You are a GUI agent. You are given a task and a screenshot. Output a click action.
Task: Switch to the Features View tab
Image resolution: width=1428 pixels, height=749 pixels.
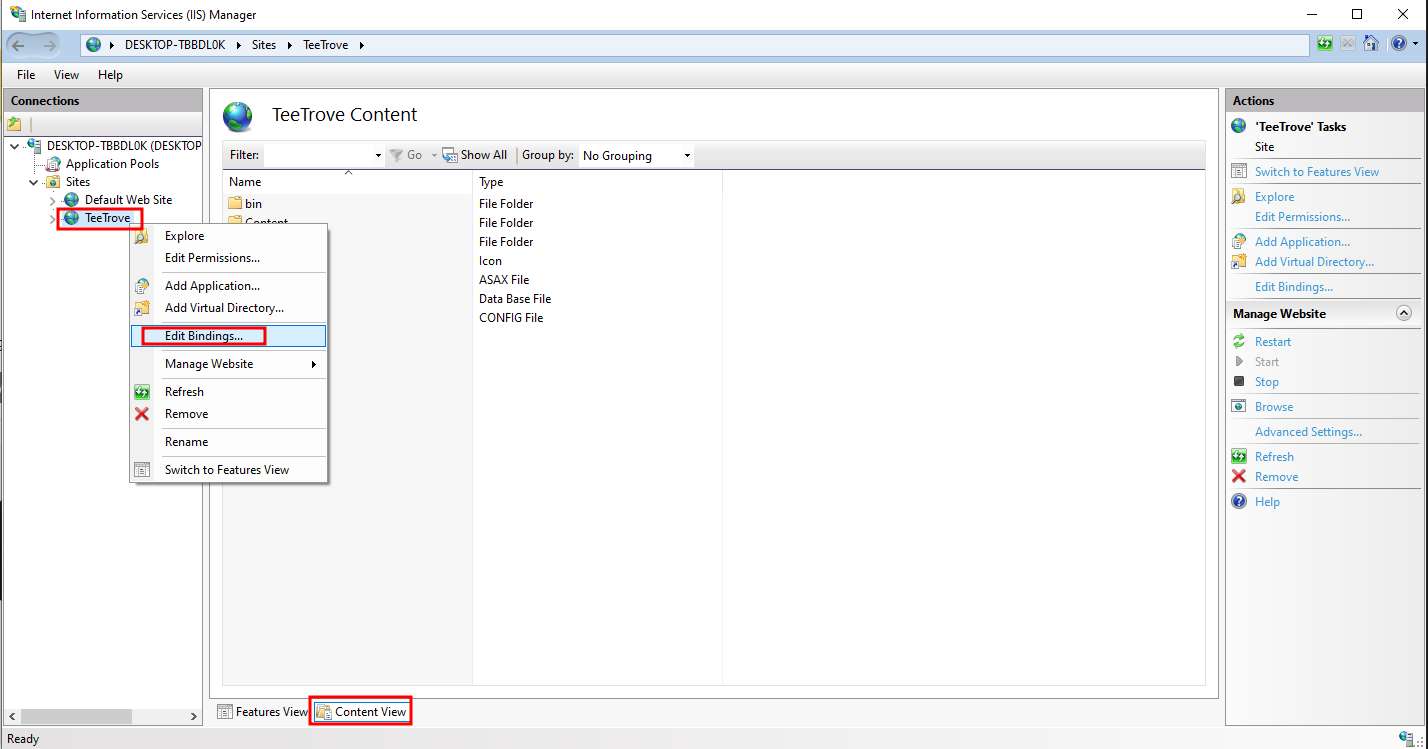tap(262, 712)
